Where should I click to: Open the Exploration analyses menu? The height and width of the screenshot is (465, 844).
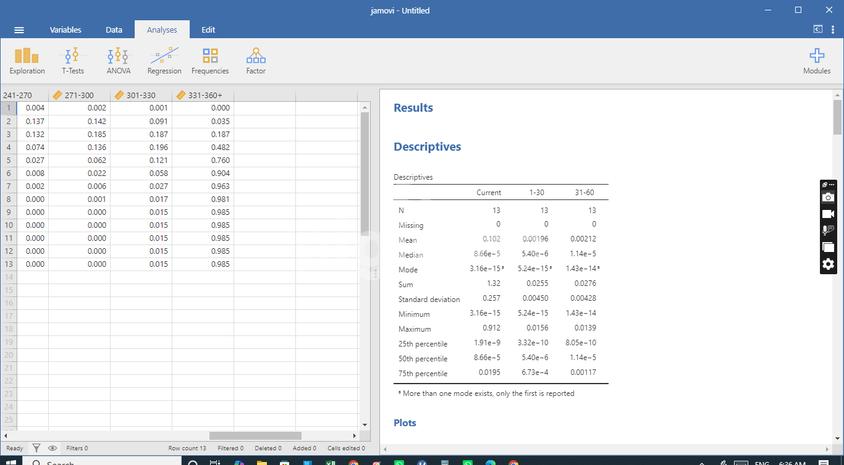click(27, 60)
